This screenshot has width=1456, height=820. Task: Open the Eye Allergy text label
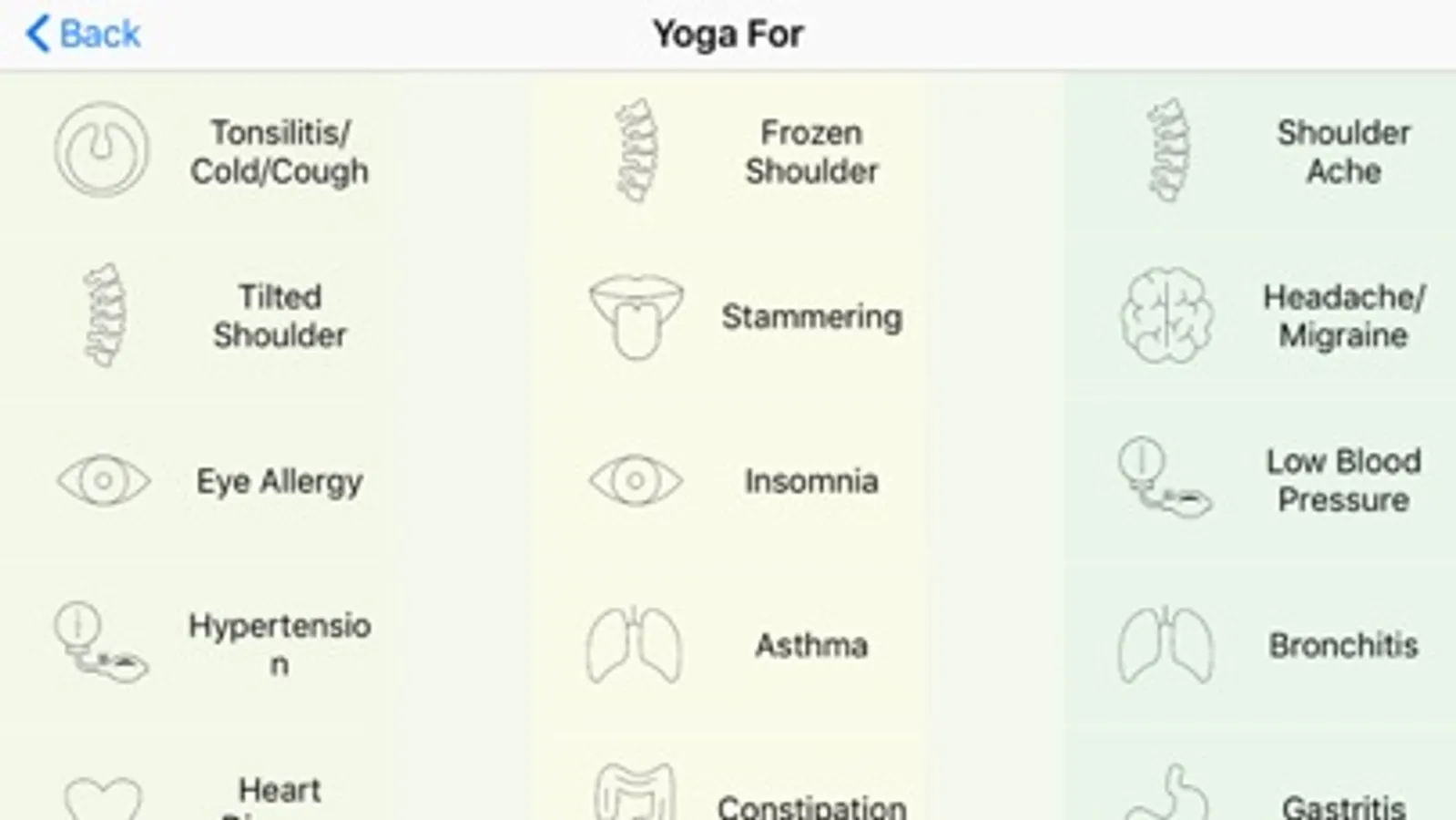(280, 481)
